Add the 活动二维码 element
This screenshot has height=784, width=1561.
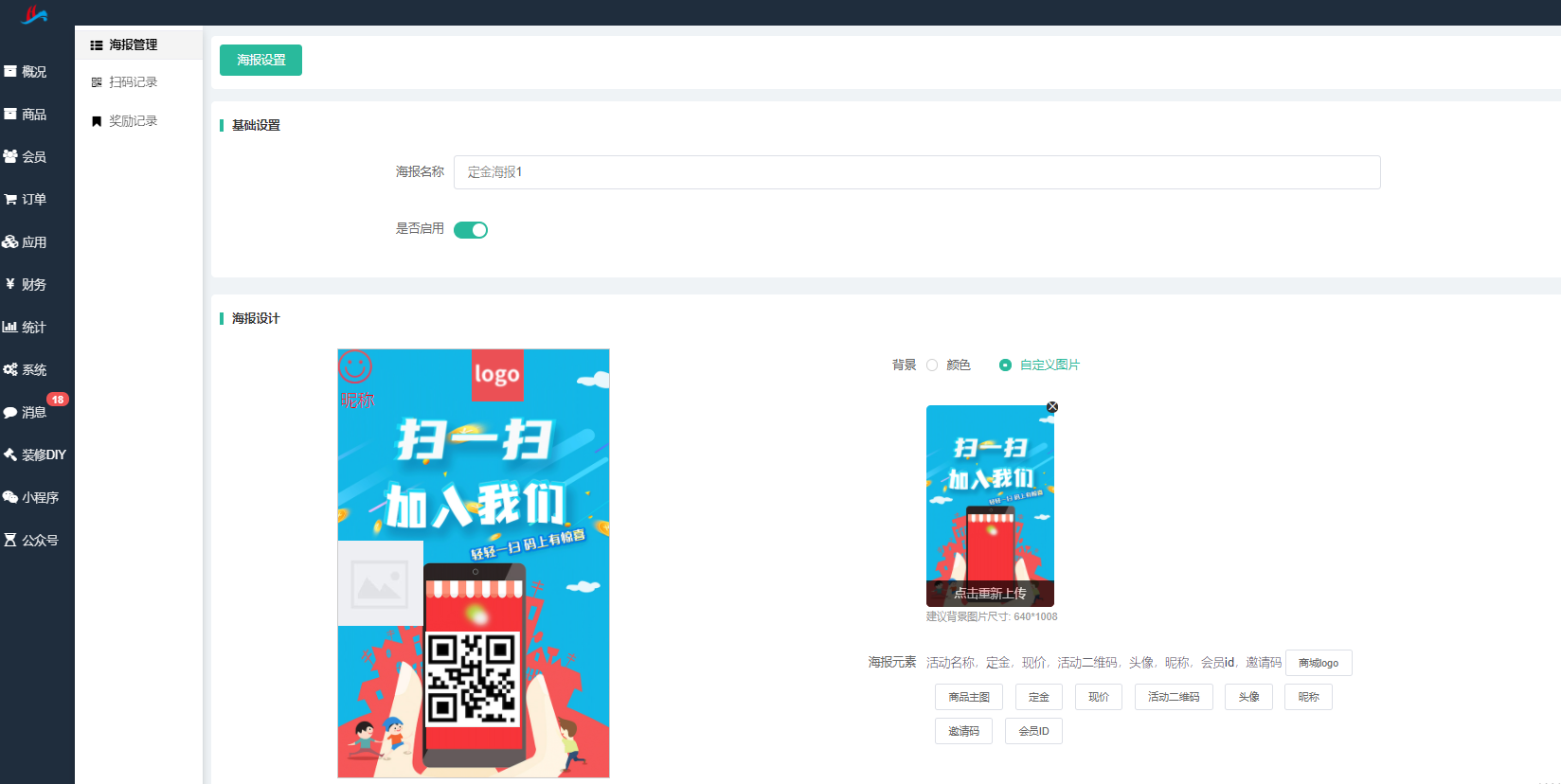(1174, 697)
